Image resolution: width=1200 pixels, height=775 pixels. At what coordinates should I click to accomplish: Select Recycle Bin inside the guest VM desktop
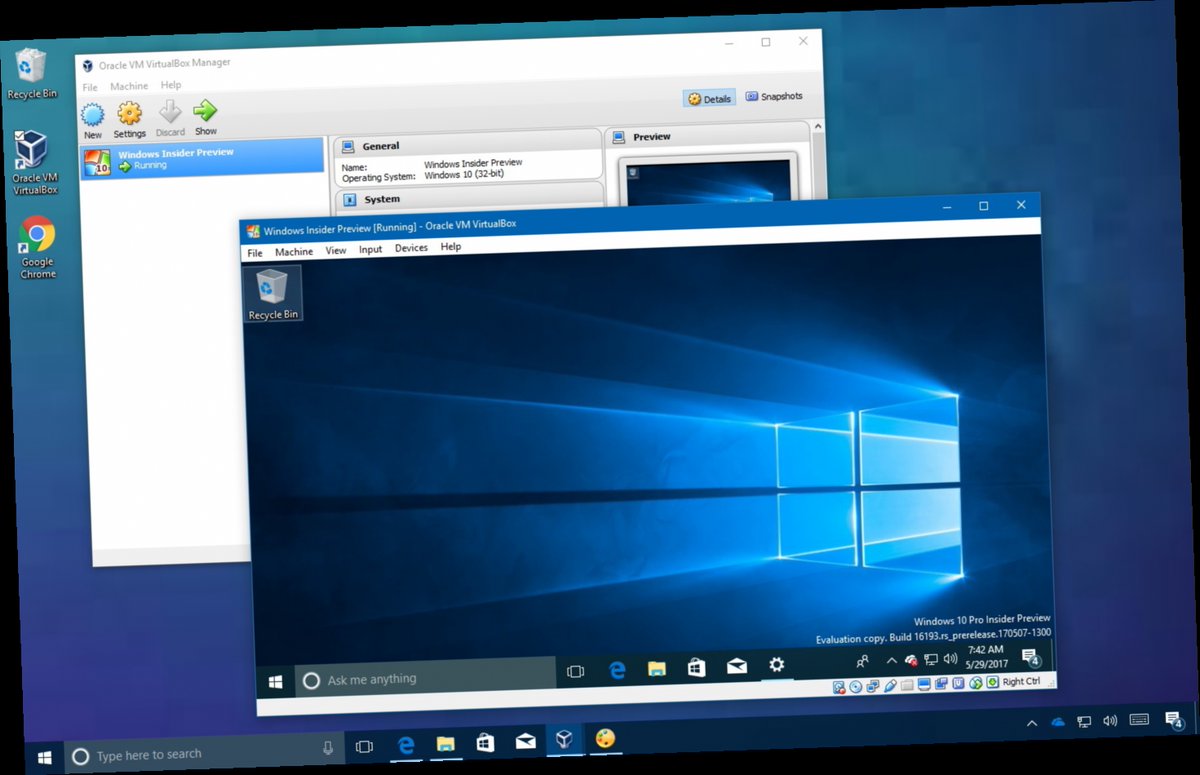(x=273, y=295)
